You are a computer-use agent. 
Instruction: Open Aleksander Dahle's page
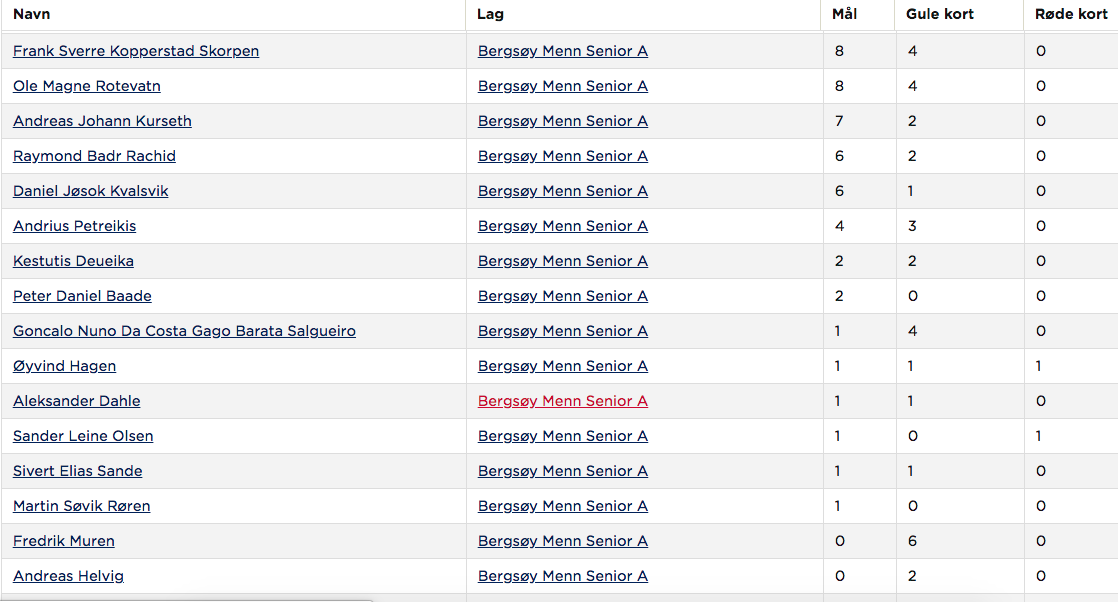[x=76, y=400]
